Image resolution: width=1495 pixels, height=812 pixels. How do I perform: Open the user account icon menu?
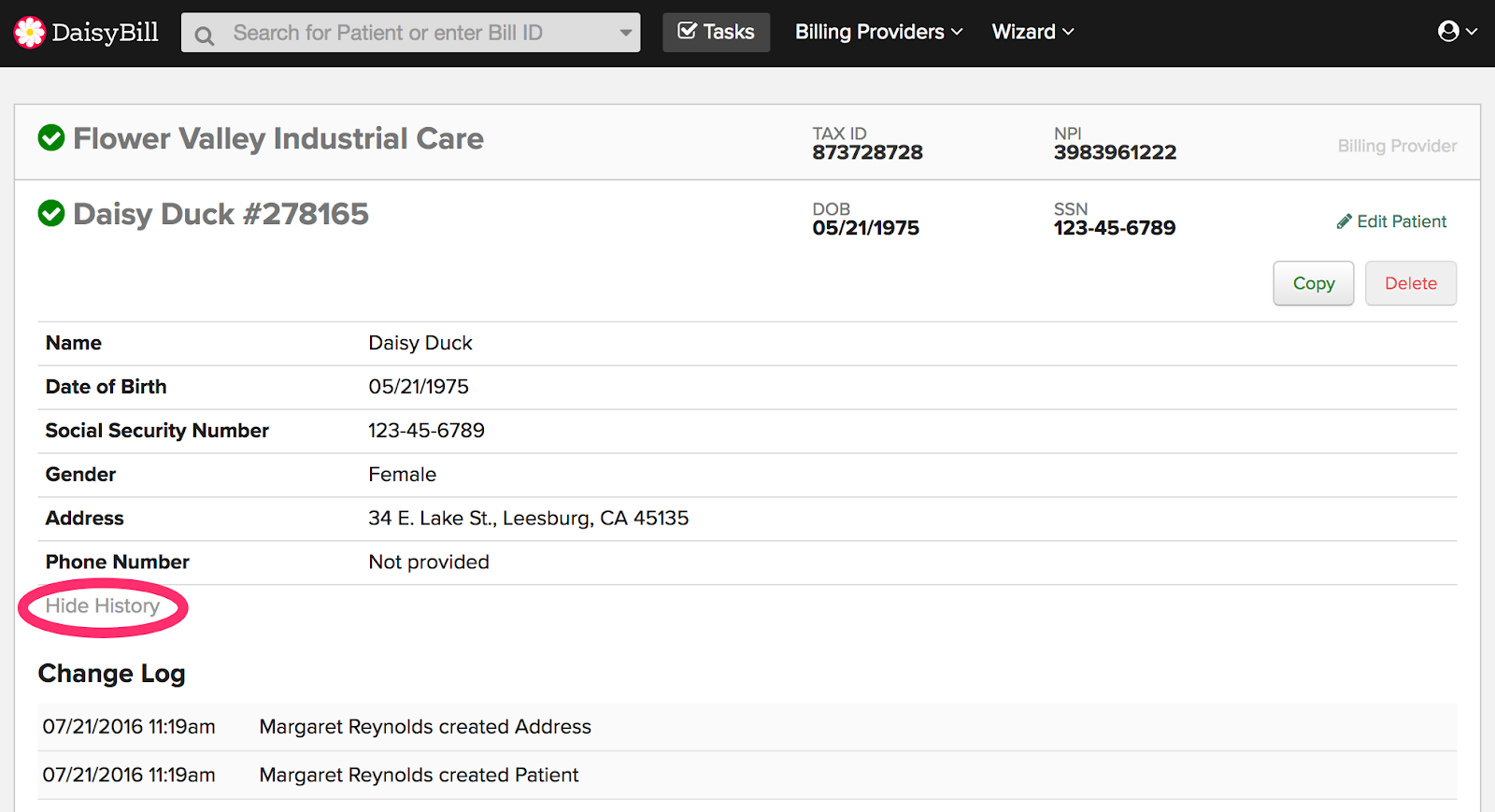tap(1456, 32)
